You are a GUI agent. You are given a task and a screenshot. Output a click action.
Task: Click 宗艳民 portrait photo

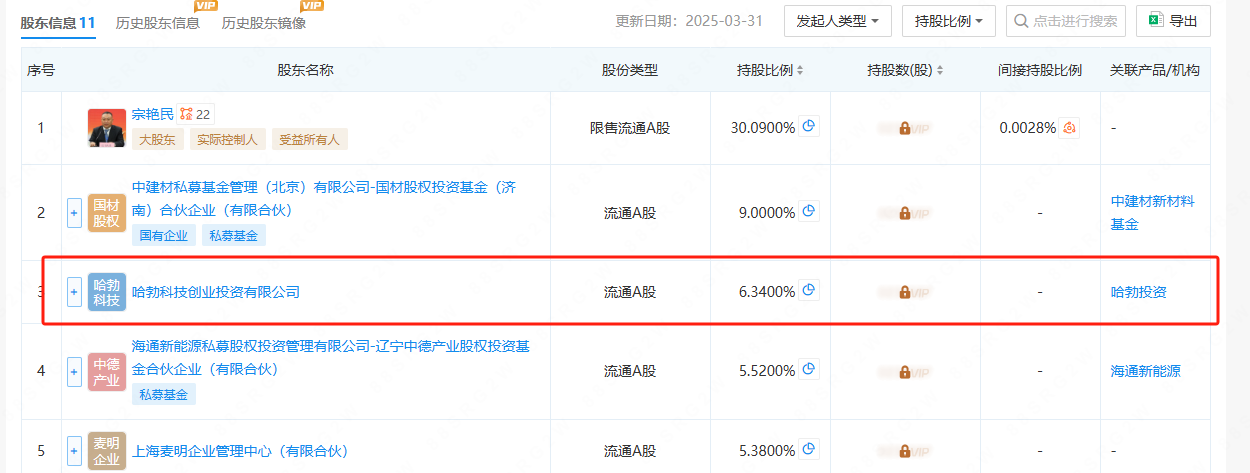coord(107,128)
